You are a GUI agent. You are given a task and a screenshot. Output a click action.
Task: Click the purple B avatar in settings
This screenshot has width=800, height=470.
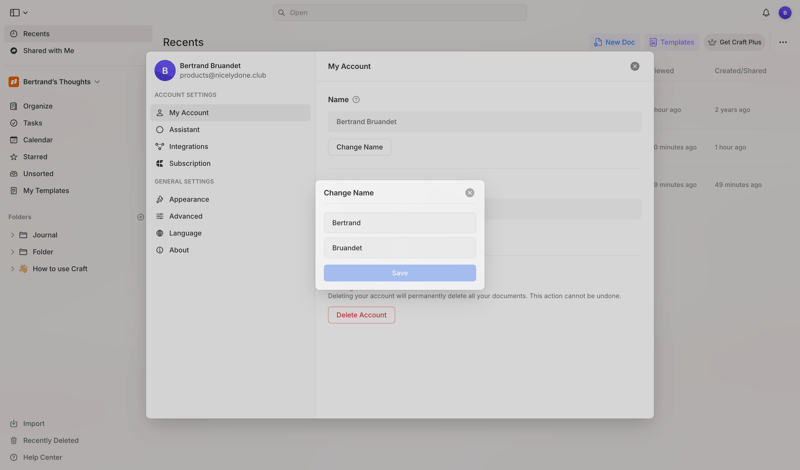(x=165, y=70)
